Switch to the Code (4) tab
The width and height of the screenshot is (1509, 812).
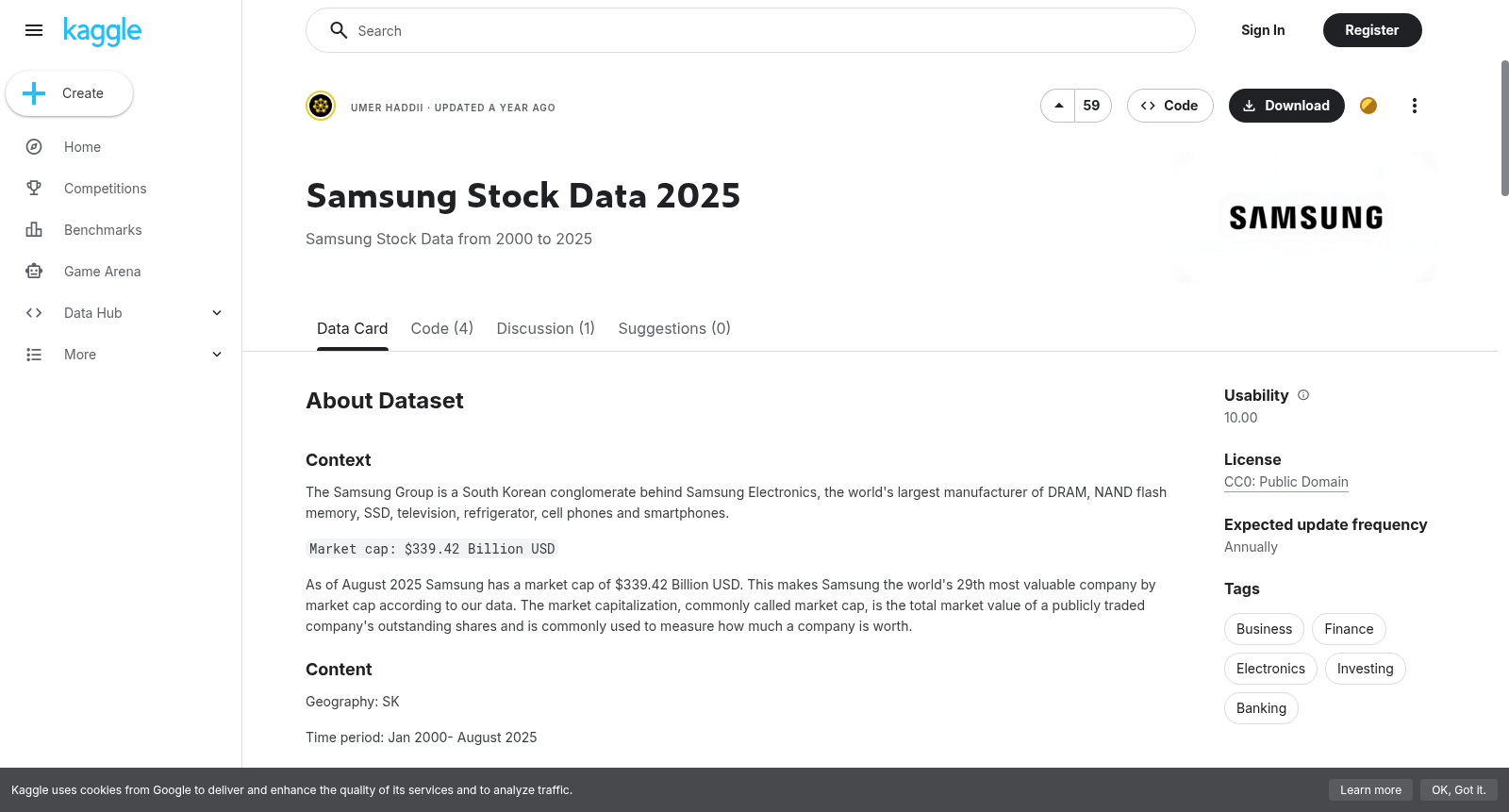point(442,328)
